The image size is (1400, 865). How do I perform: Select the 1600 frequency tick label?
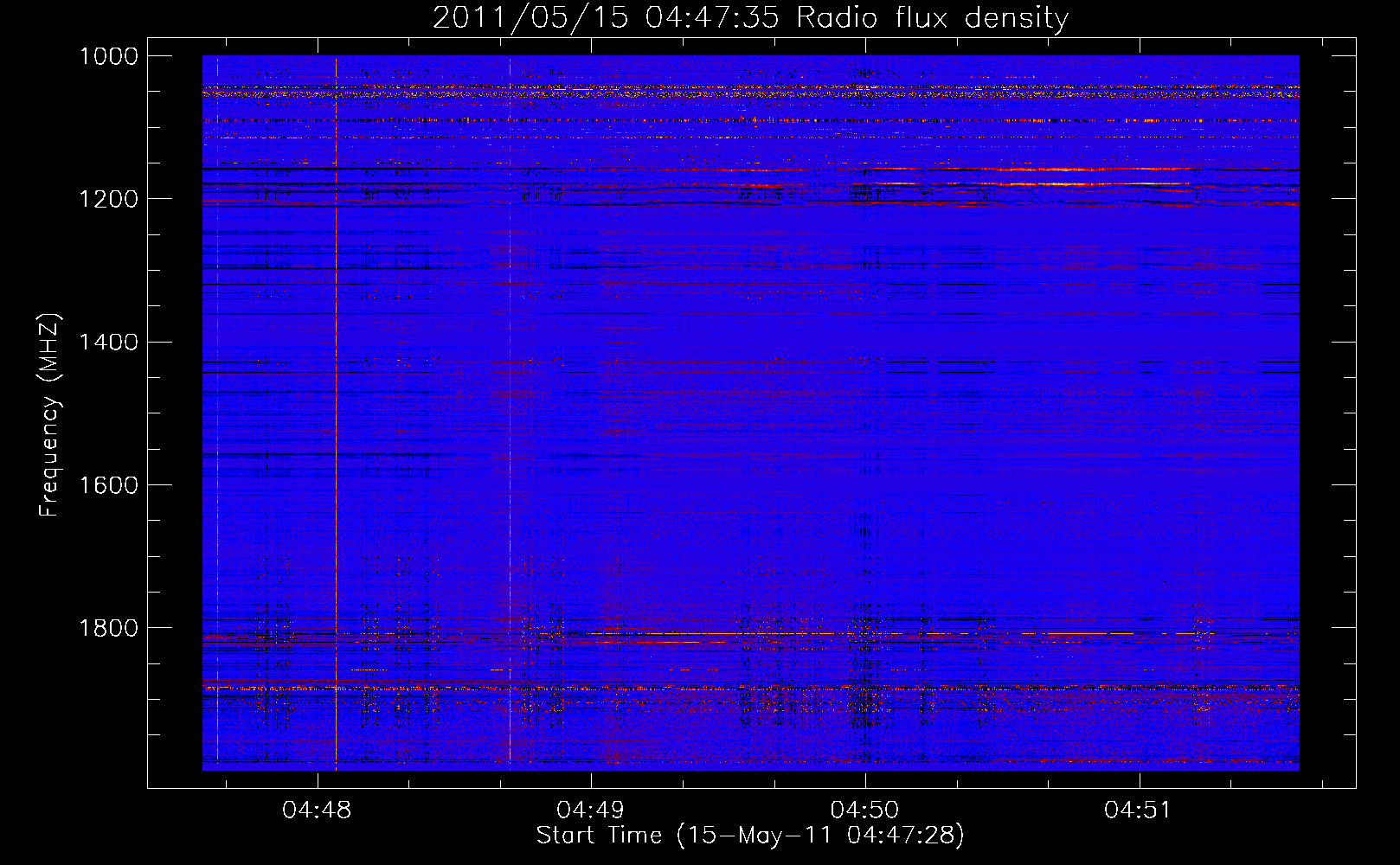109,484
